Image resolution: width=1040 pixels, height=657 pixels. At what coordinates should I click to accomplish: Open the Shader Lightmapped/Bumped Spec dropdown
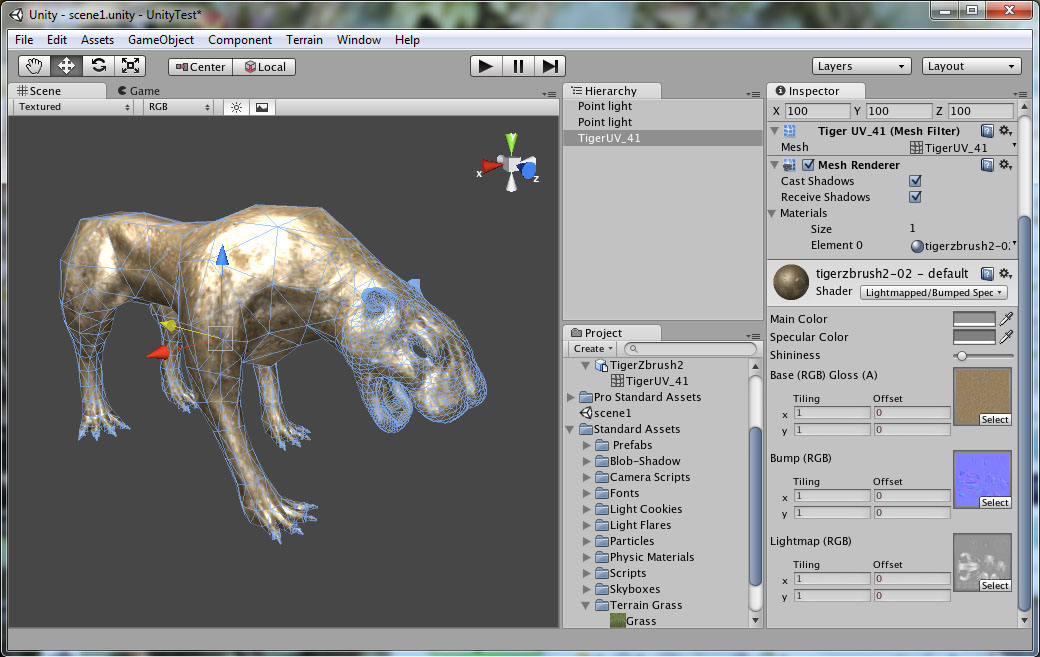(x=933, y=292)
